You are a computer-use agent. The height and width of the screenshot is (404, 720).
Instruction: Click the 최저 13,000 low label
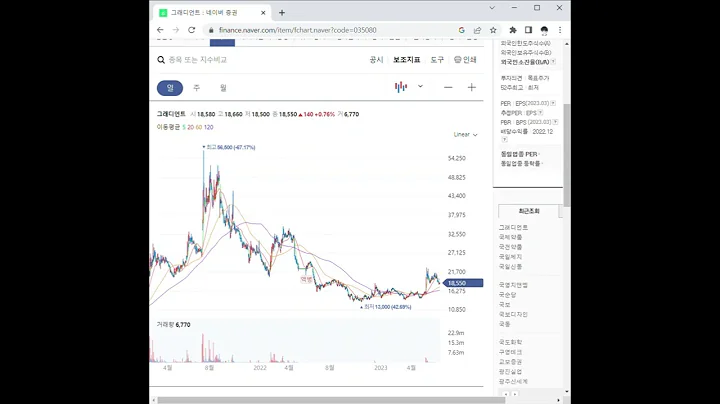point(388,307)
